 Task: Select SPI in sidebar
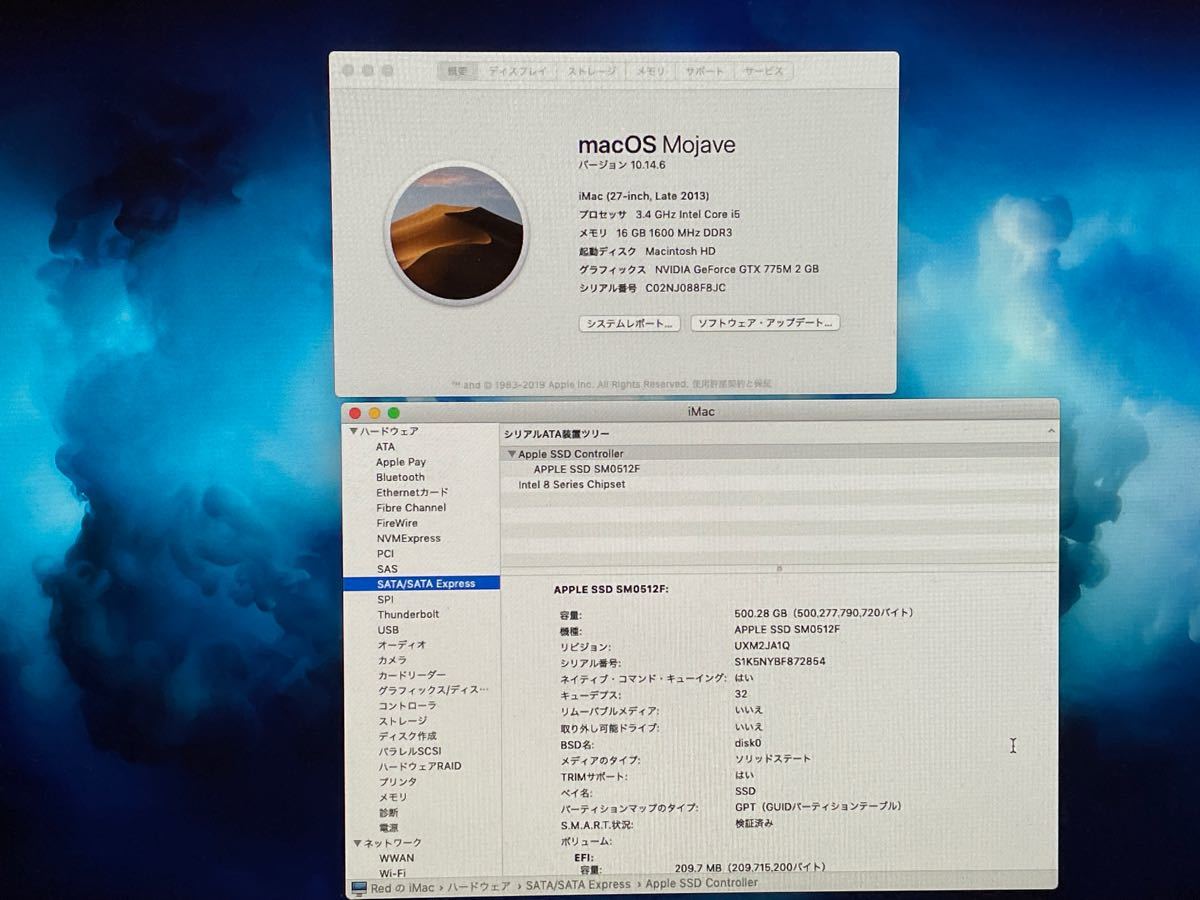385,599
